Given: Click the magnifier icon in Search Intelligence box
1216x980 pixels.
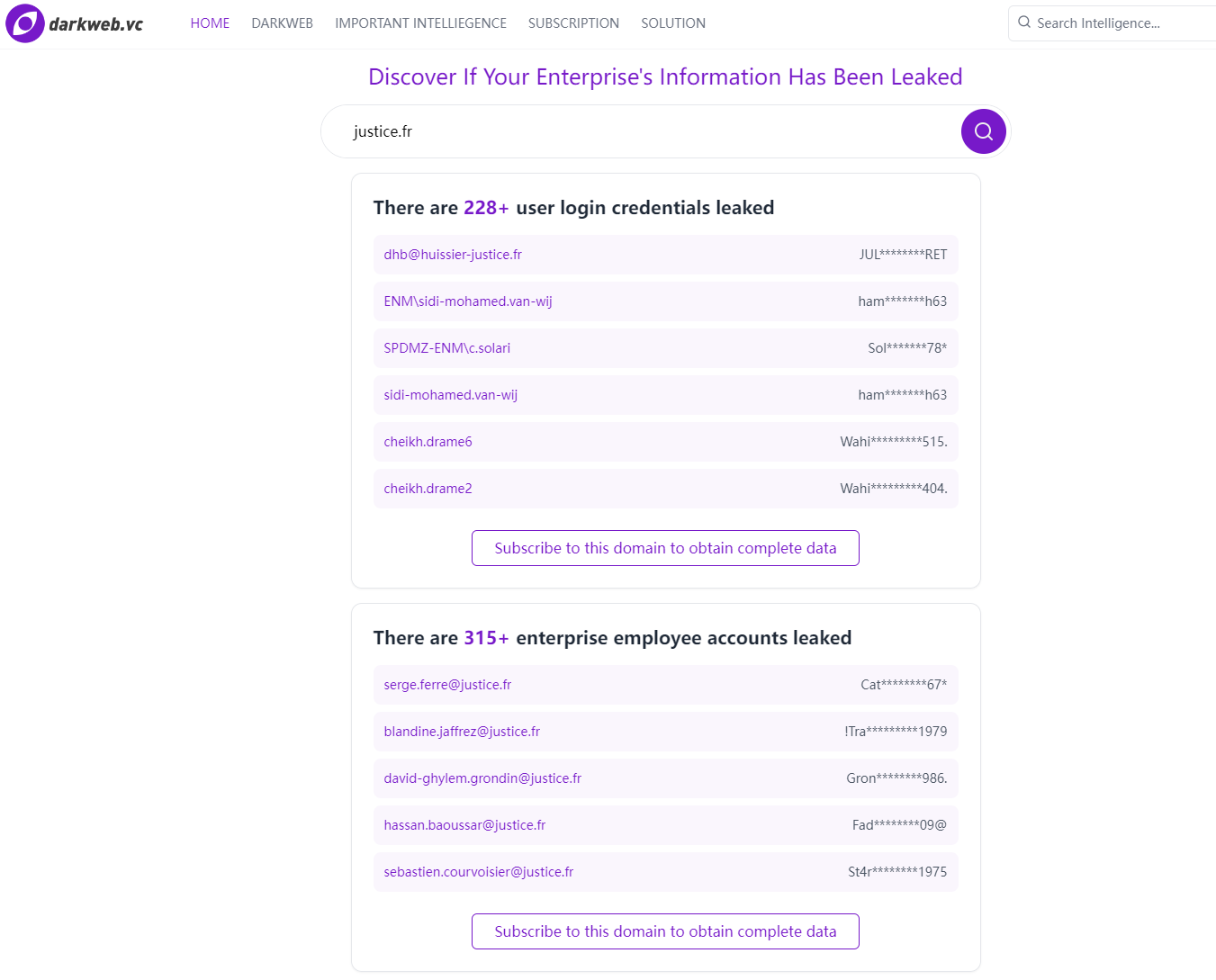Looking at the screenshot, I should click(1024, 22).
